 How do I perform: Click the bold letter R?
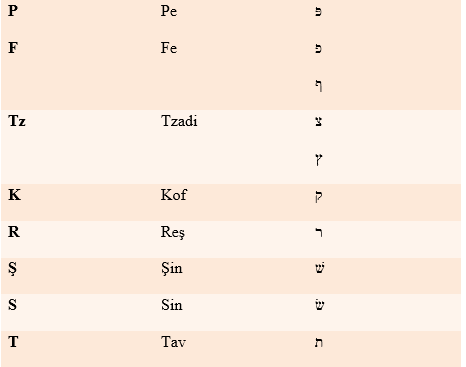point(14,231)
